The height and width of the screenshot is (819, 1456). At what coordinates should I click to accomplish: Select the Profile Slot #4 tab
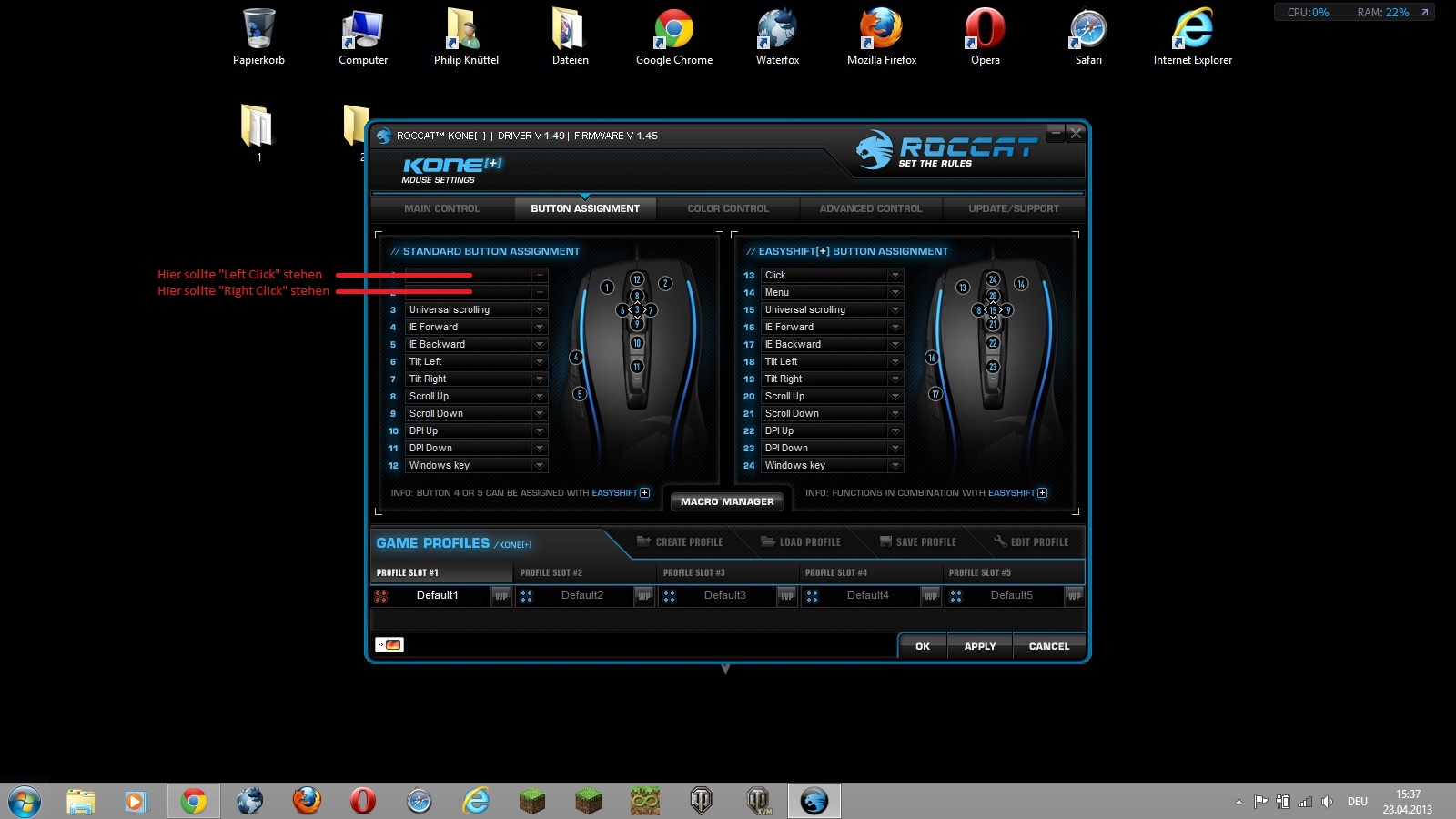(871, 572)
